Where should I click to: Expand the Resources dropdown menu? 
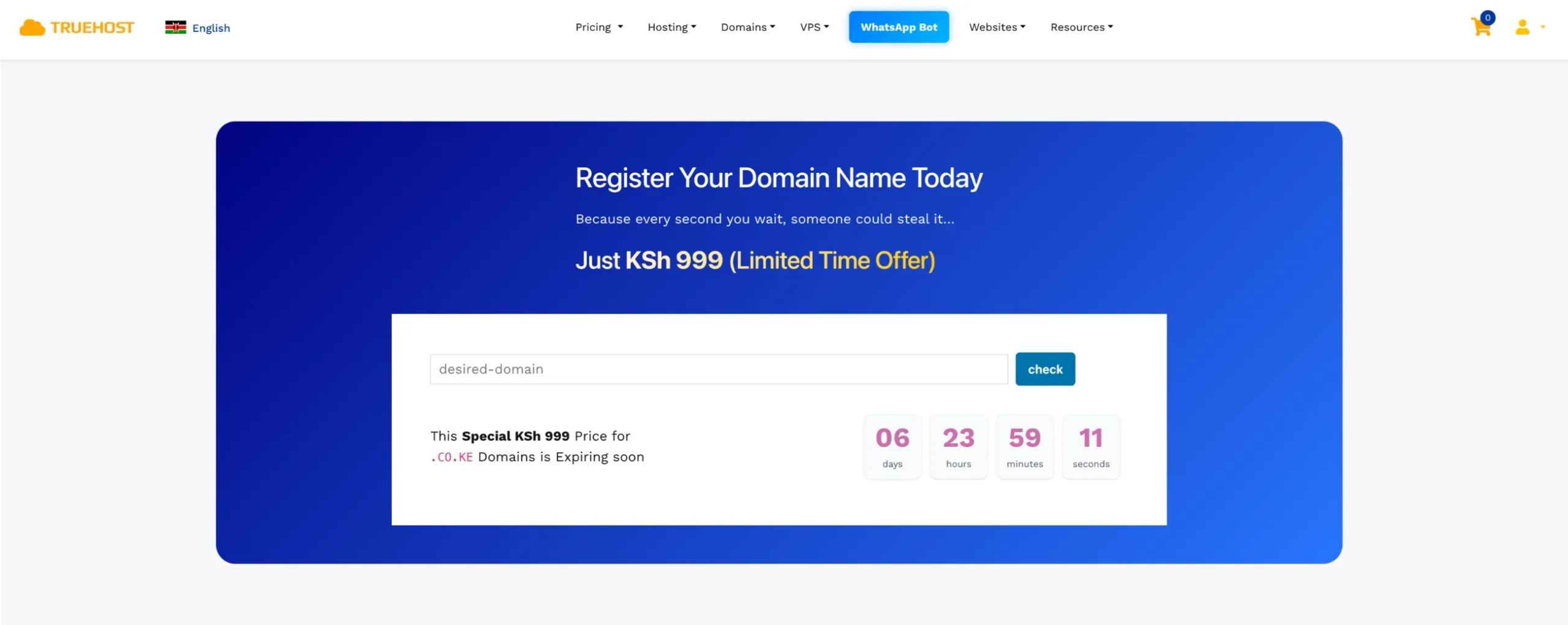click(x=1082, y=27)
